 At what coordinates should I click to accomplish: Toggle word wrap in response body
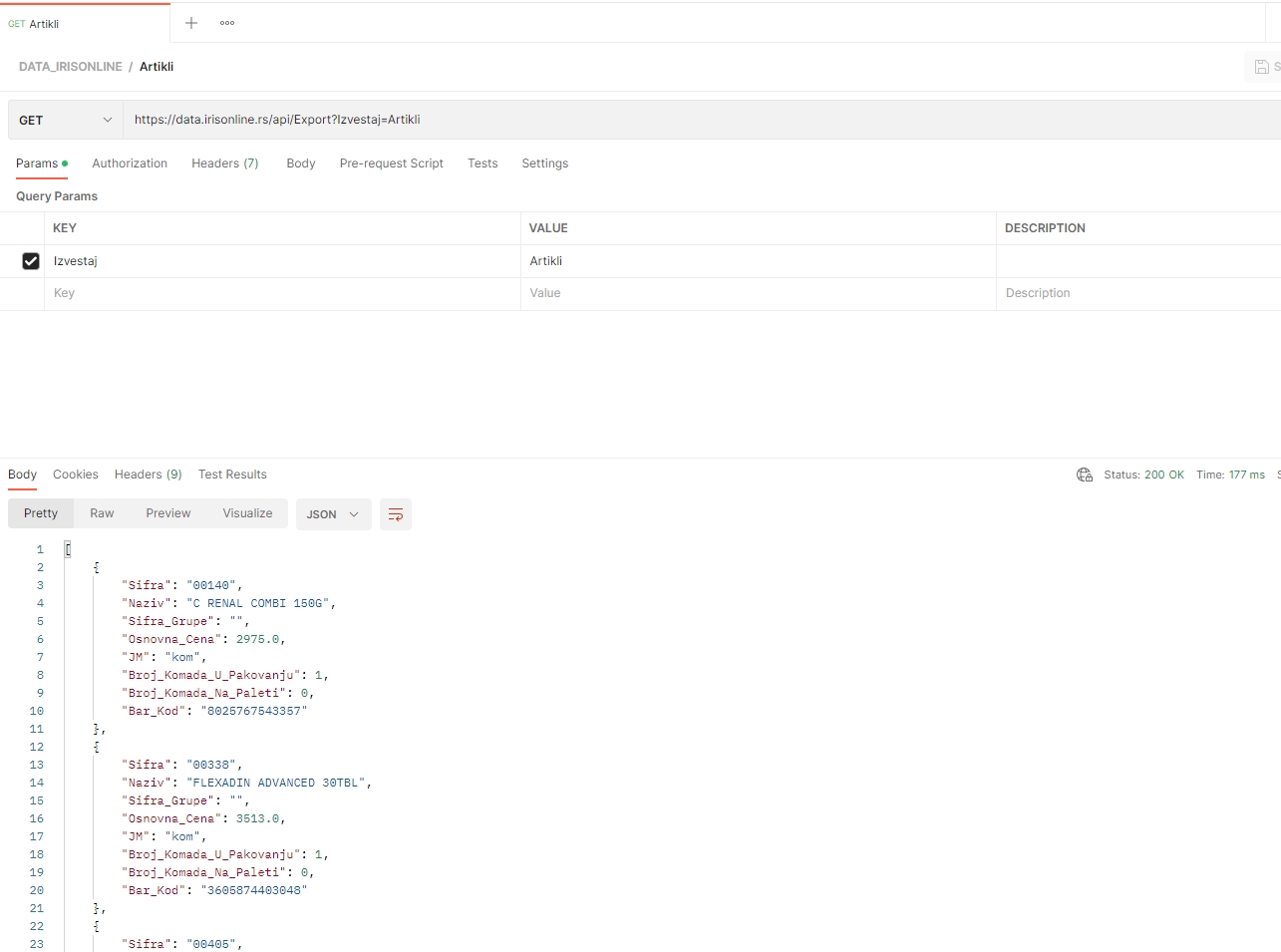396,514
